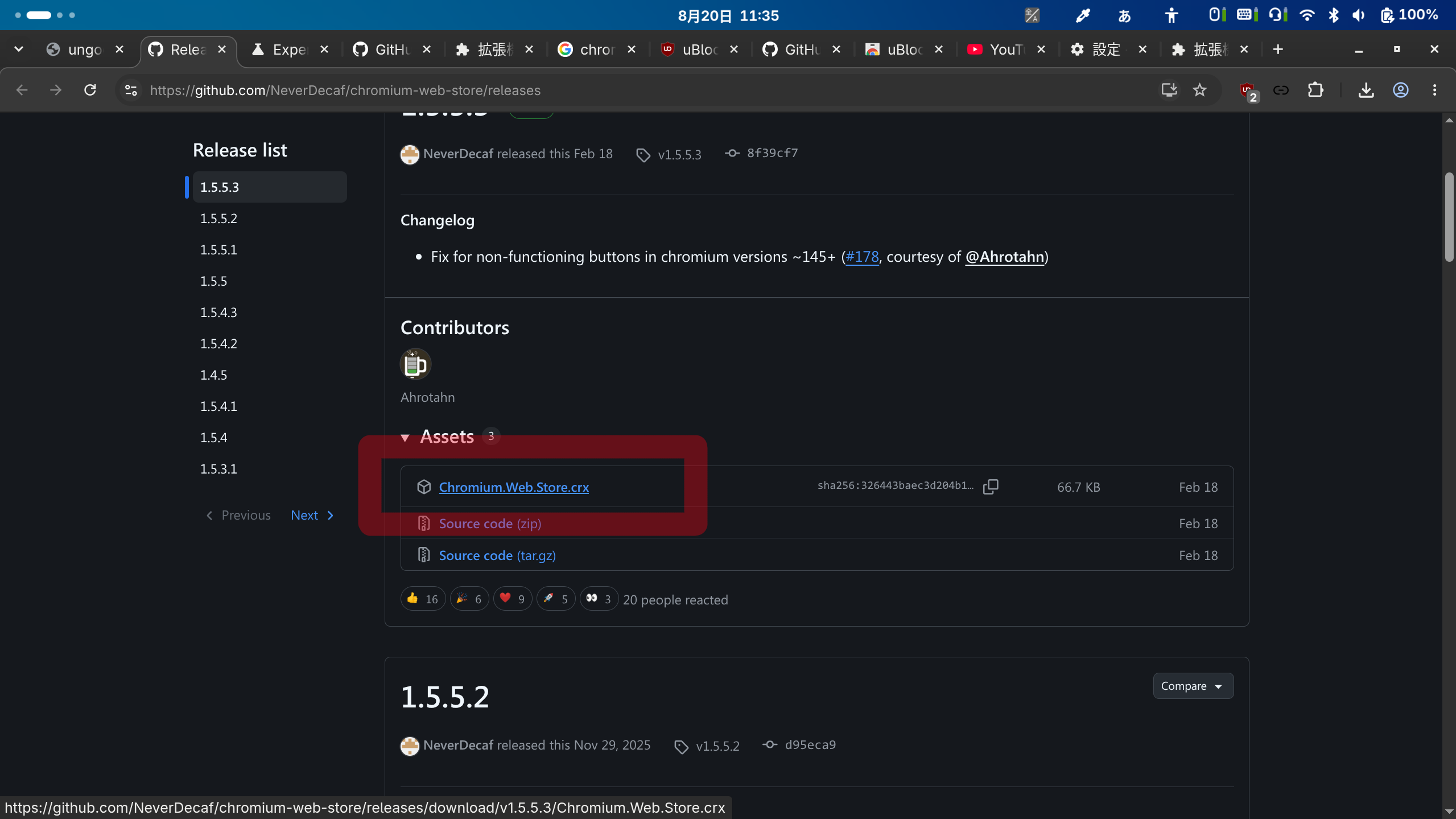View site information icon in address bar
1456x819 pixels.
pos(131,90)
